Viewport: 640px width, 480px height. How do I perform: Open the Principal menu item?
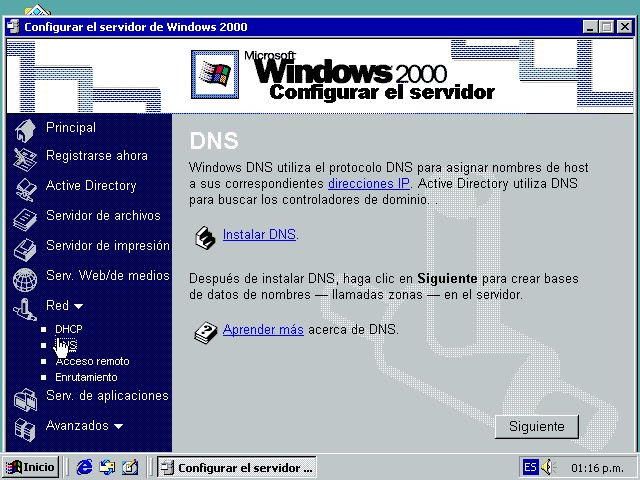pyautogui.click(x=71, y=127)
